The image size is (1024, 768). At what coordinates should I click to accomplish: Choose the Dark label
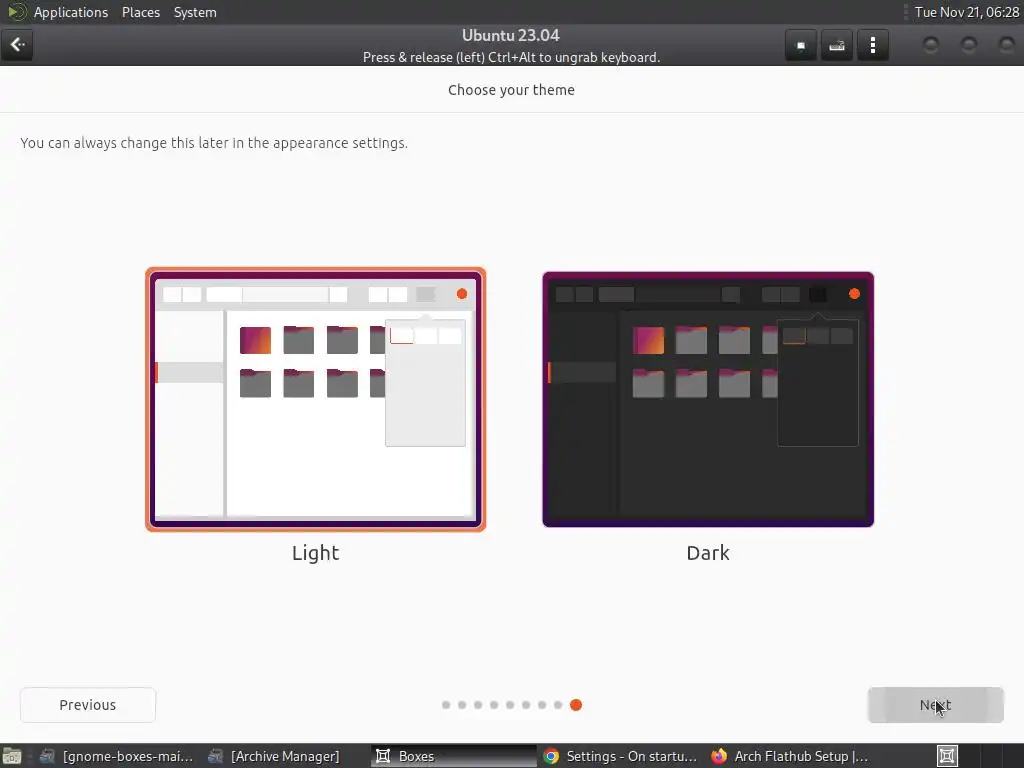[x=708, y=553]
